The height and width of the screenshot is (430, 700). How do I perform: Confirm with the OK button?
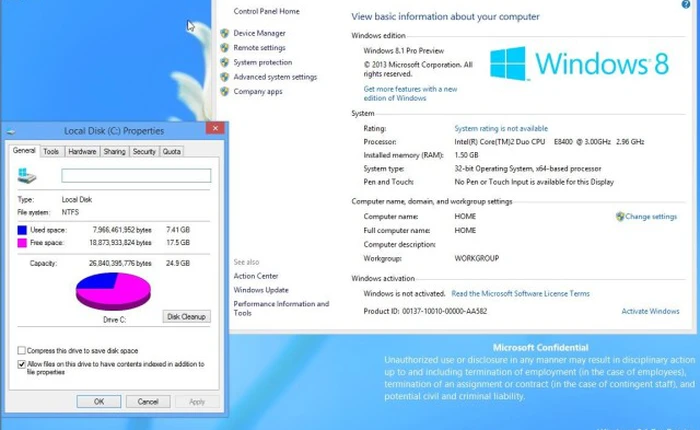(x=99, y=401)
